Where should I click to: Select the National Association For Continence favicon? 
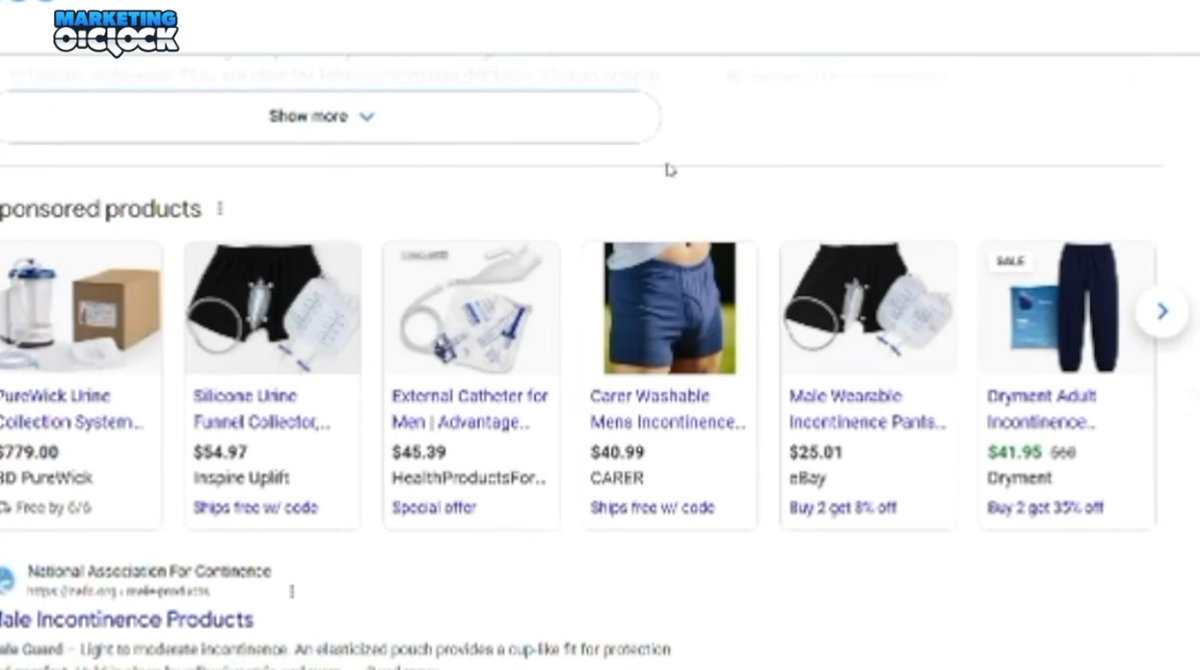tap(7, 580)
